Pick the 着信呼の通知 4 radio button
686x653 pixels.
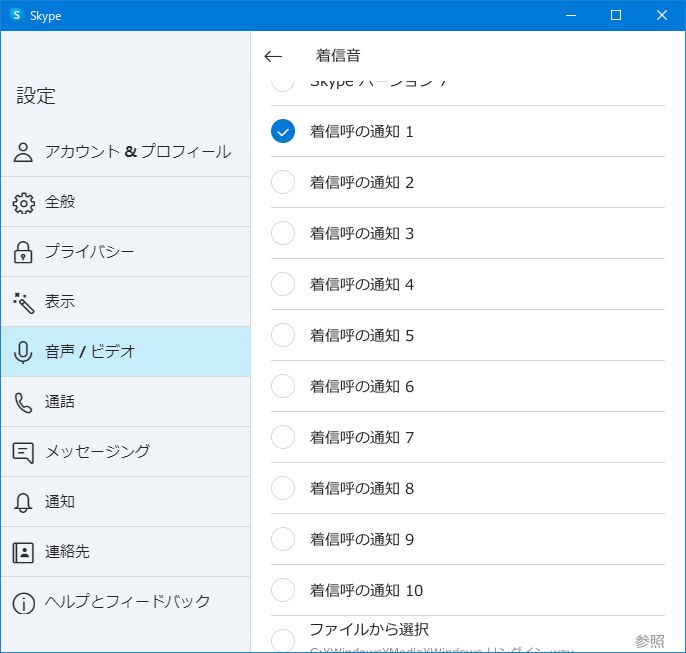283,284
